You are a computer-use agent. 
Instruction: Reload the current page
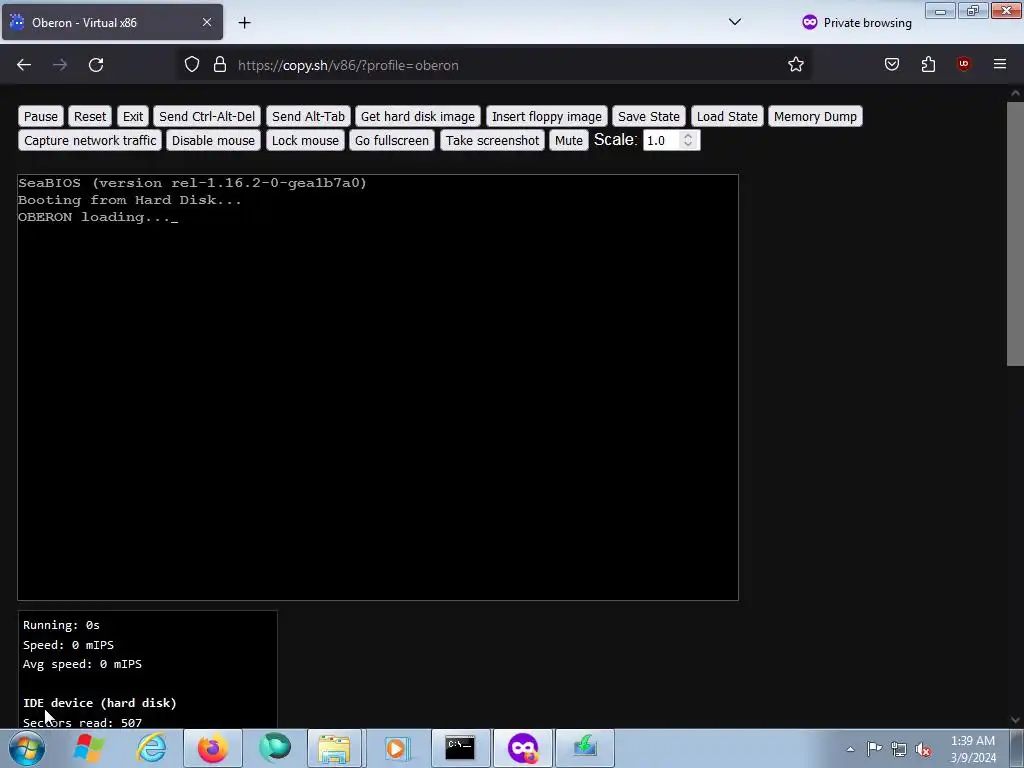pyautogui.click(x=96, y=65)
